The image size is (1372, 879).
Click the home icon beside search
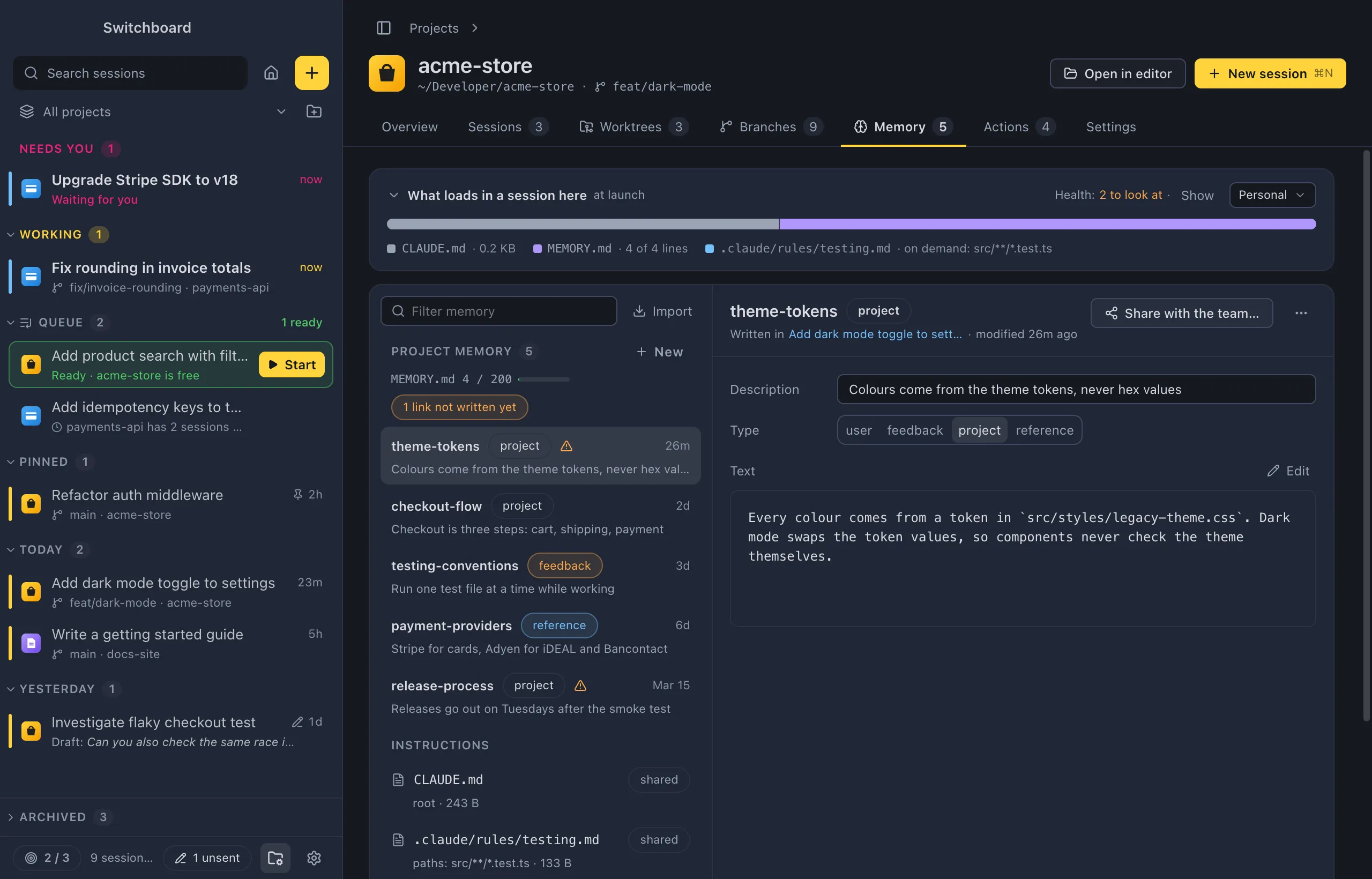271,73
